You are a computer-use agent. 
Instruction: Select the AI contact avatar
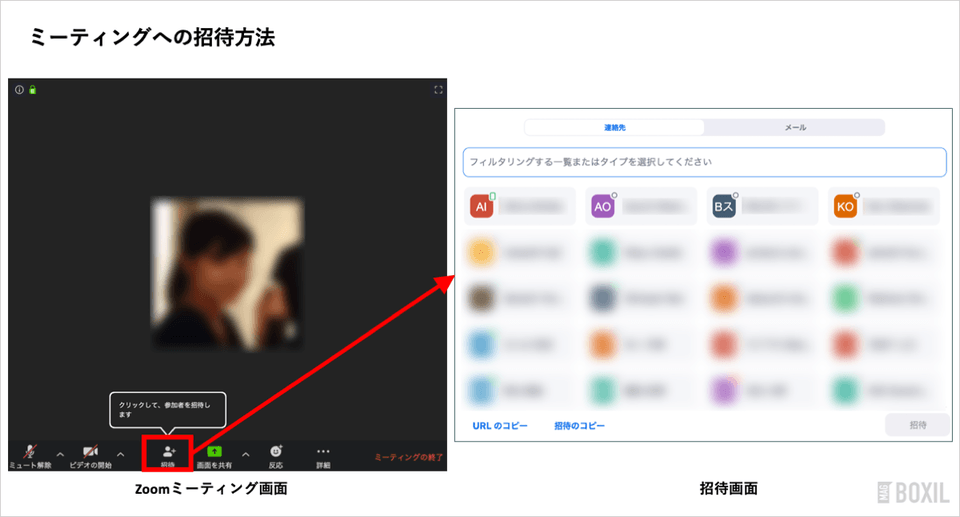pos(481,206)
